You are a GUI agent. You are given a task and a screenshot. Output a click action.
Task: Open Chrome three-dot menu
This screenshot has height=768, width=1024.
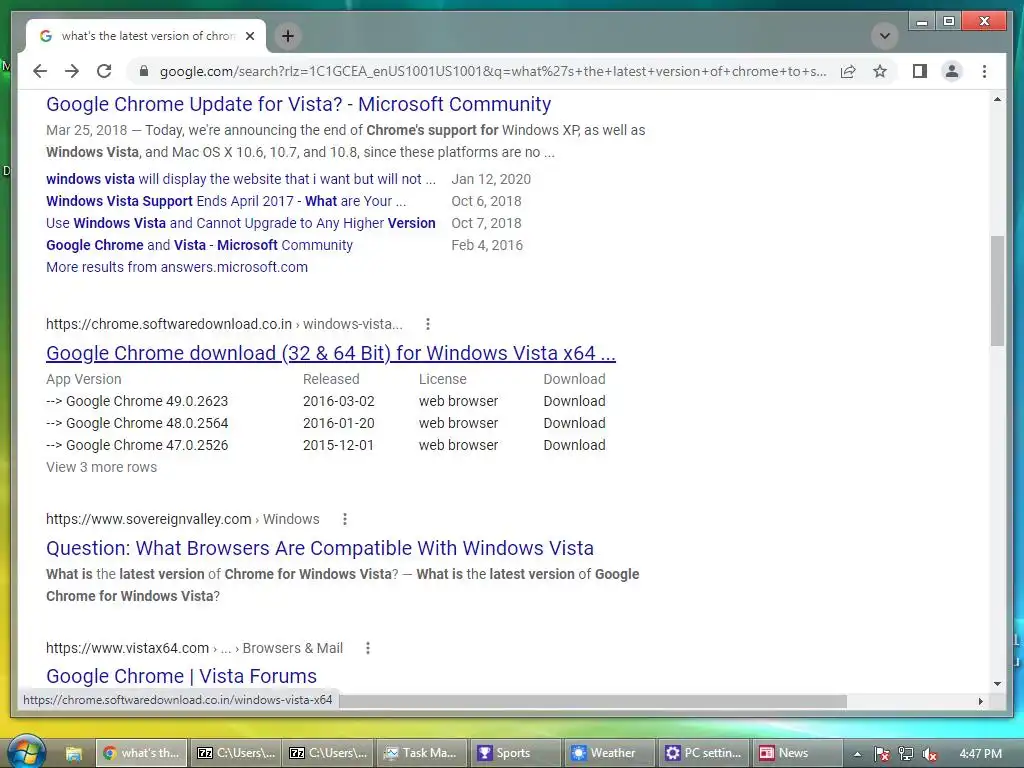coord(984,71)
